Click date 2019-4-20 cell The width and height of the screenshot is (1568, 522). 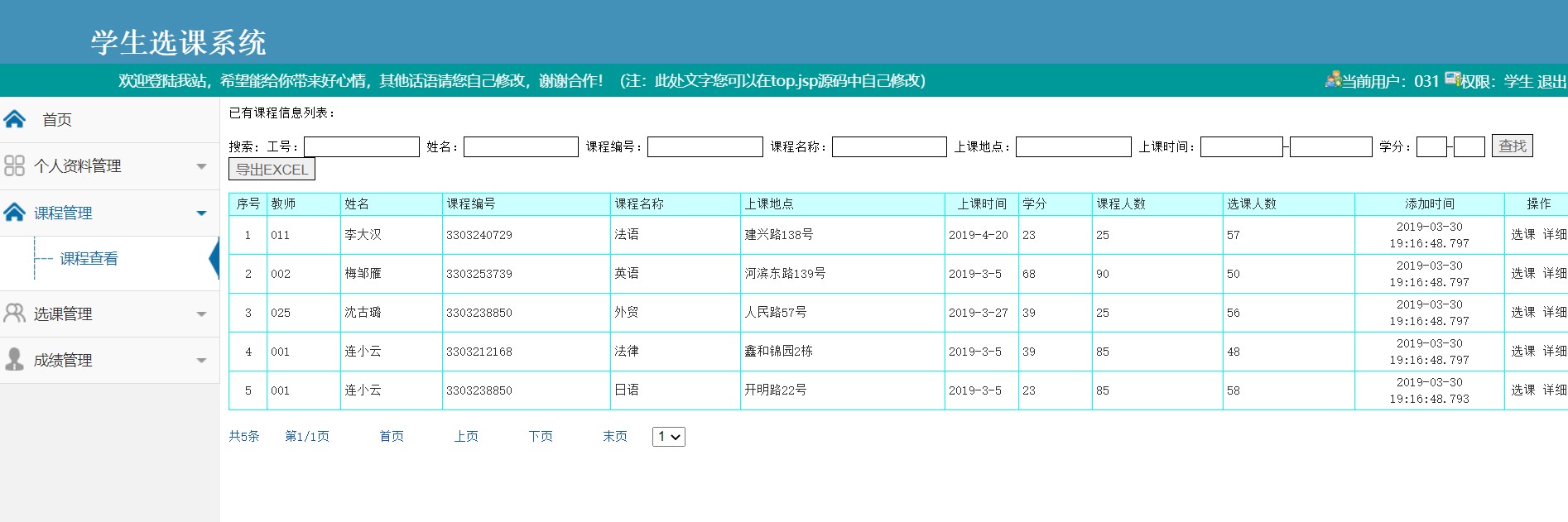pos(979,235)
